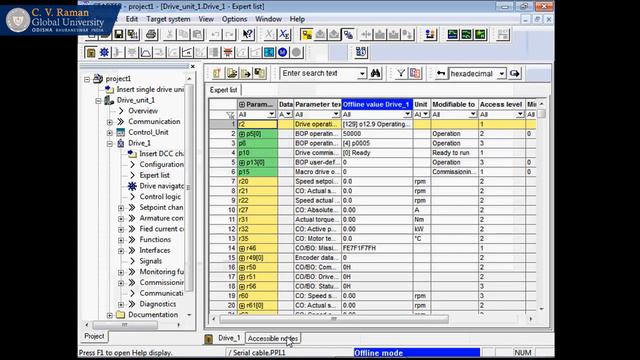Click the Disconnect from target system icon
Image resolution: width=640 pixels, height=360 pixels.
(348, 34)
